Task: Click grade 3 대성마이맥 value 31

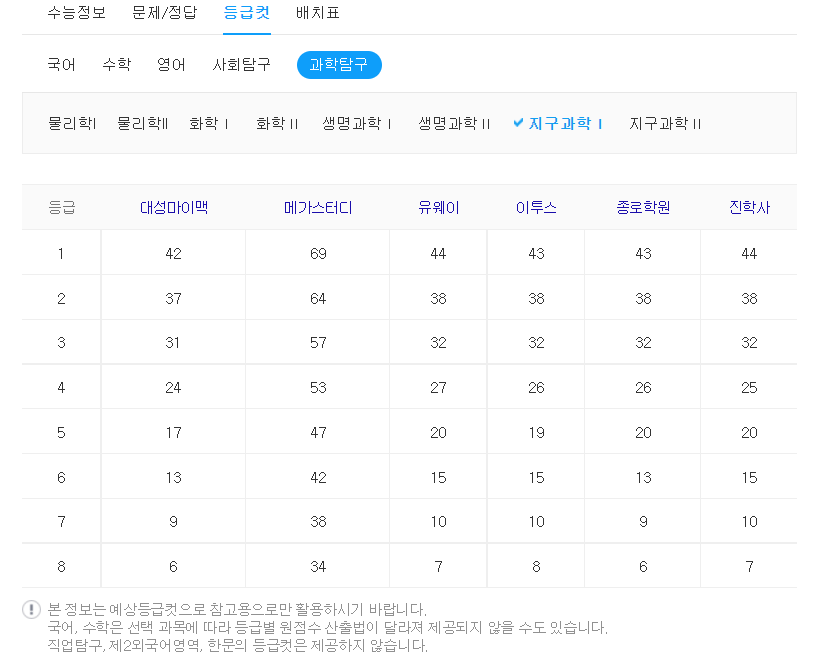Action: [x=172, y=343]
